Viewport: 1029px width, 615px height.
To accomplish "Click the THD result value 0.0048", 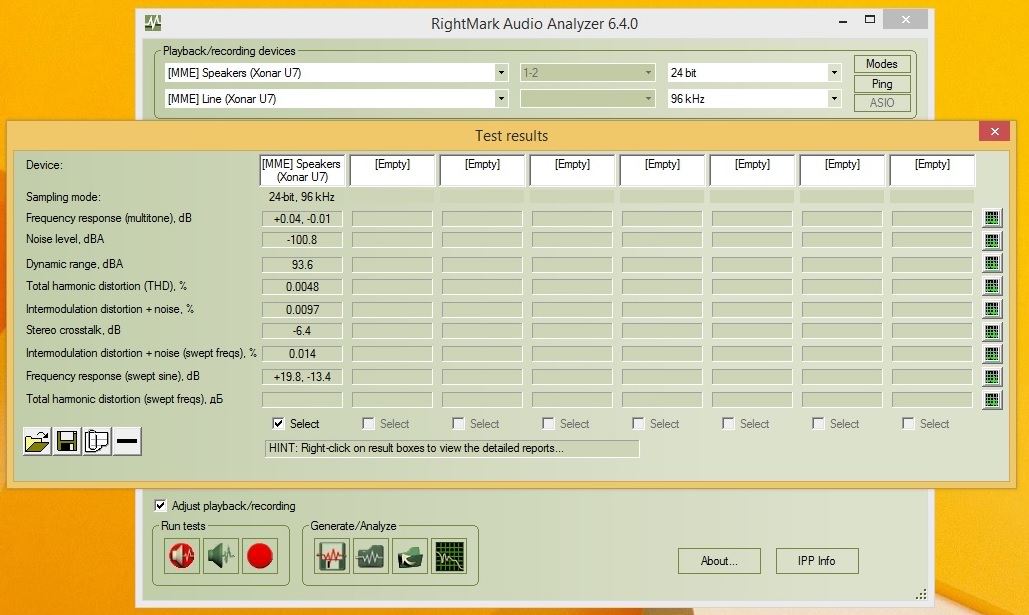I will click(302, 287).
